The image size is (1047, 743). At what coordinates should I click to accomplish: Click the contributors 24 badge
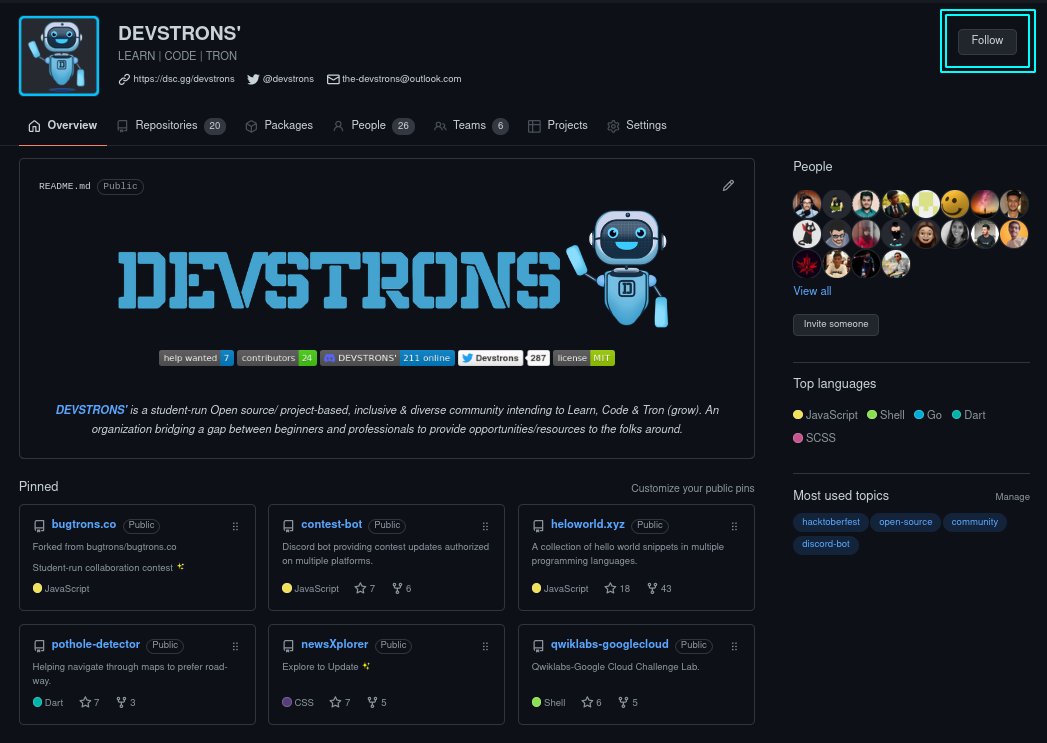276,358
